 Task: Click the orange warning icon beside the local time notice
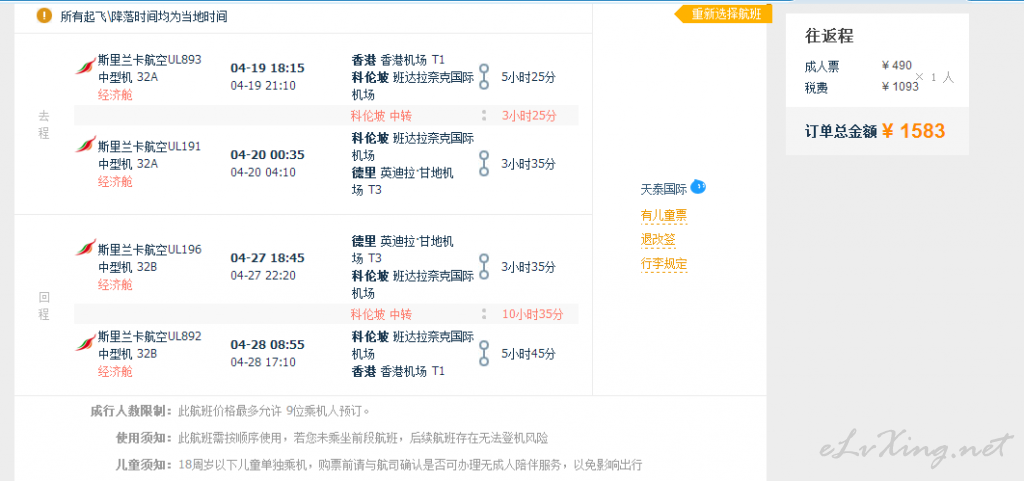point(44,16)
